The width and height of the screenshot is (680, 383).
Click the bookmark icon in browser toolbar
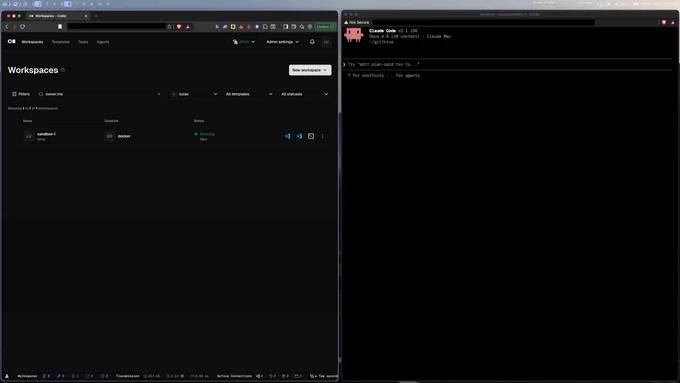pos(60,26)
